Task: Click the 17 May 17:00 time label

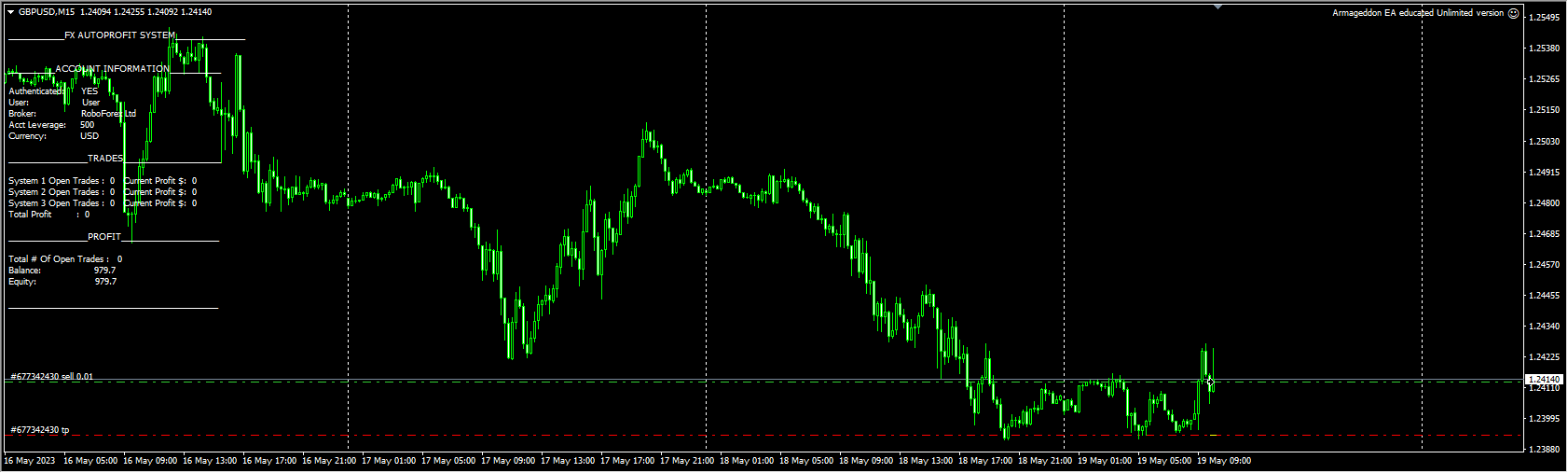Action: click(627, 461)
